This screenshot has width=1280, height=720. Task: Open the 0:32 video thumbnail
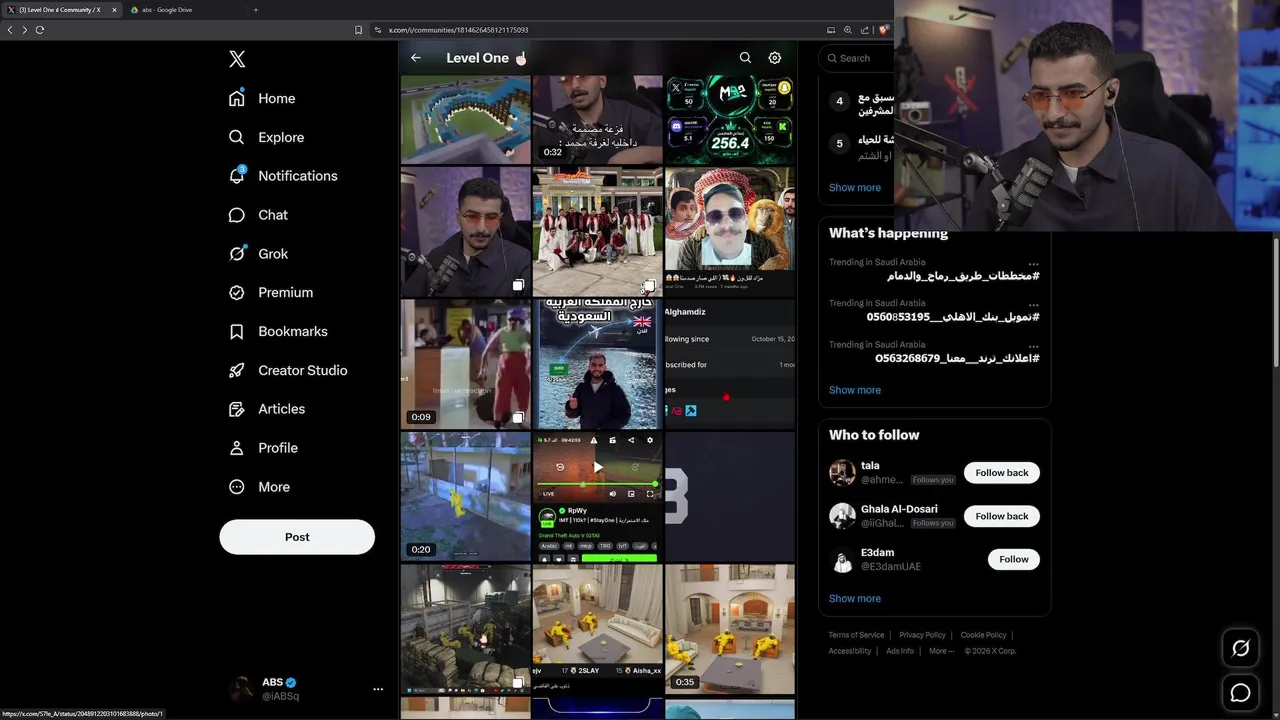pos(597,119)
